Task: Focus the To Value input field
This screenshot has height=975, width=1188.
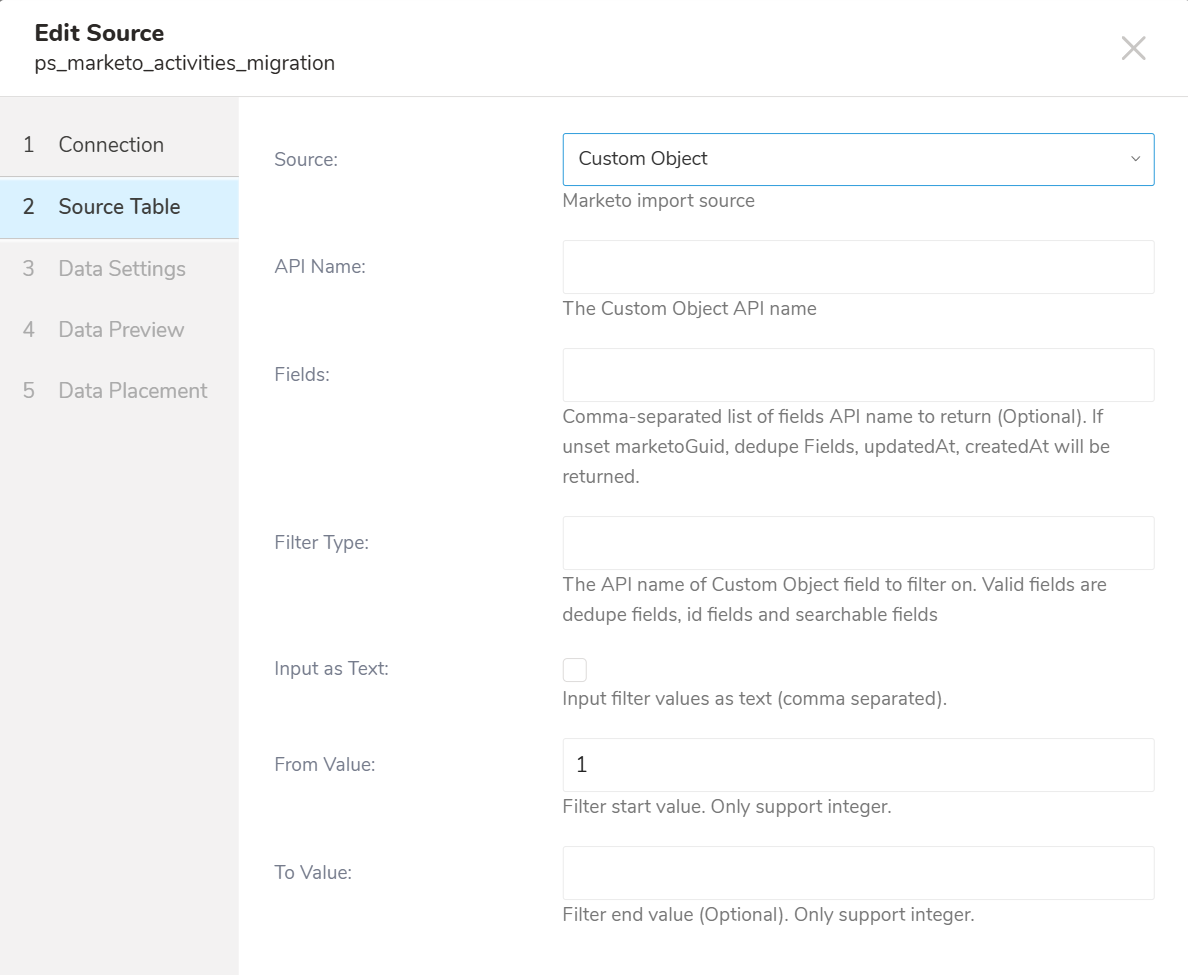Action: point(858,873)
